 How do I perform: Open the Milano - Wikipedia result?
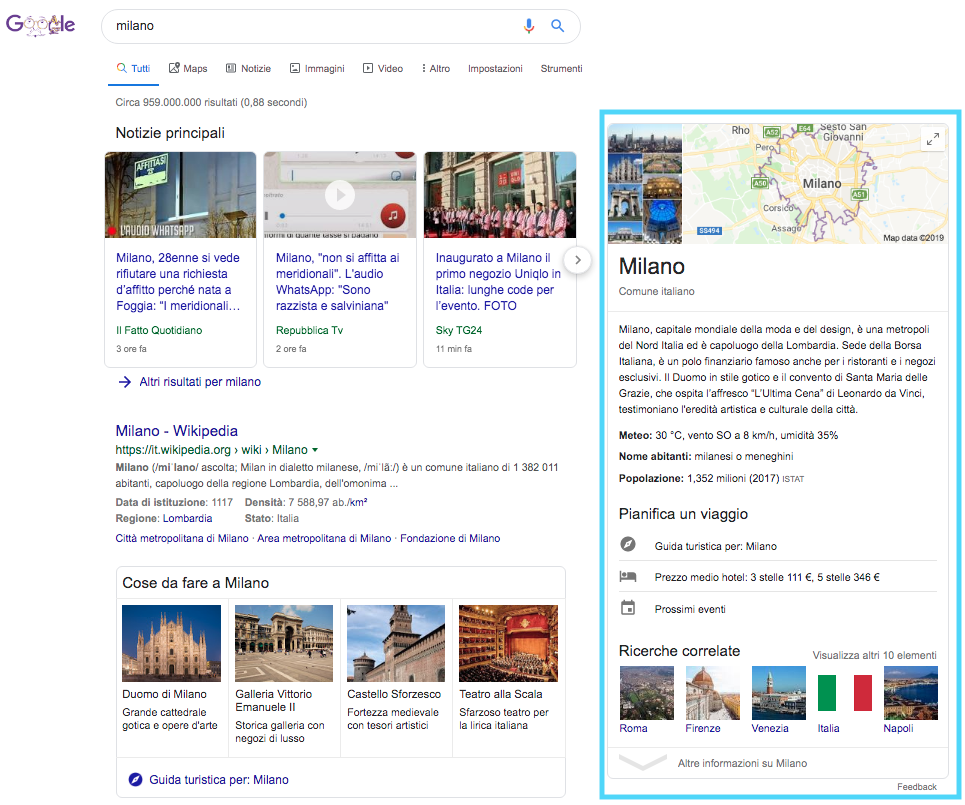pyautogui.click(x=177, y=431)
